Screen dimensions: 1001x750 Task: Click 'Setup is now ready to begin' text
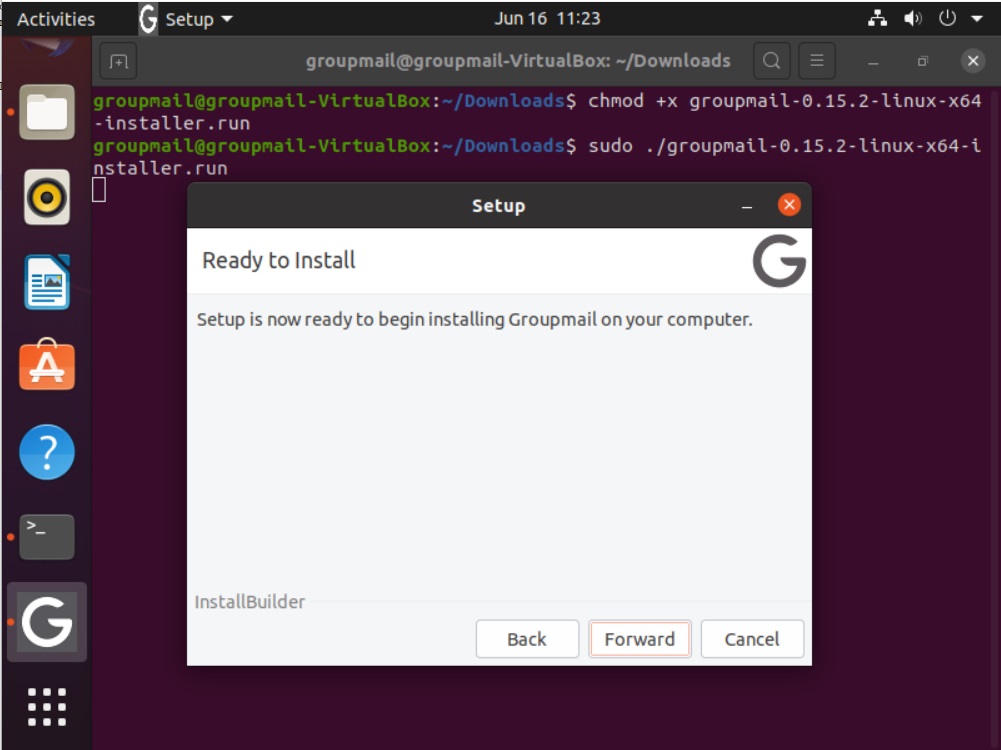pos(474,319)
